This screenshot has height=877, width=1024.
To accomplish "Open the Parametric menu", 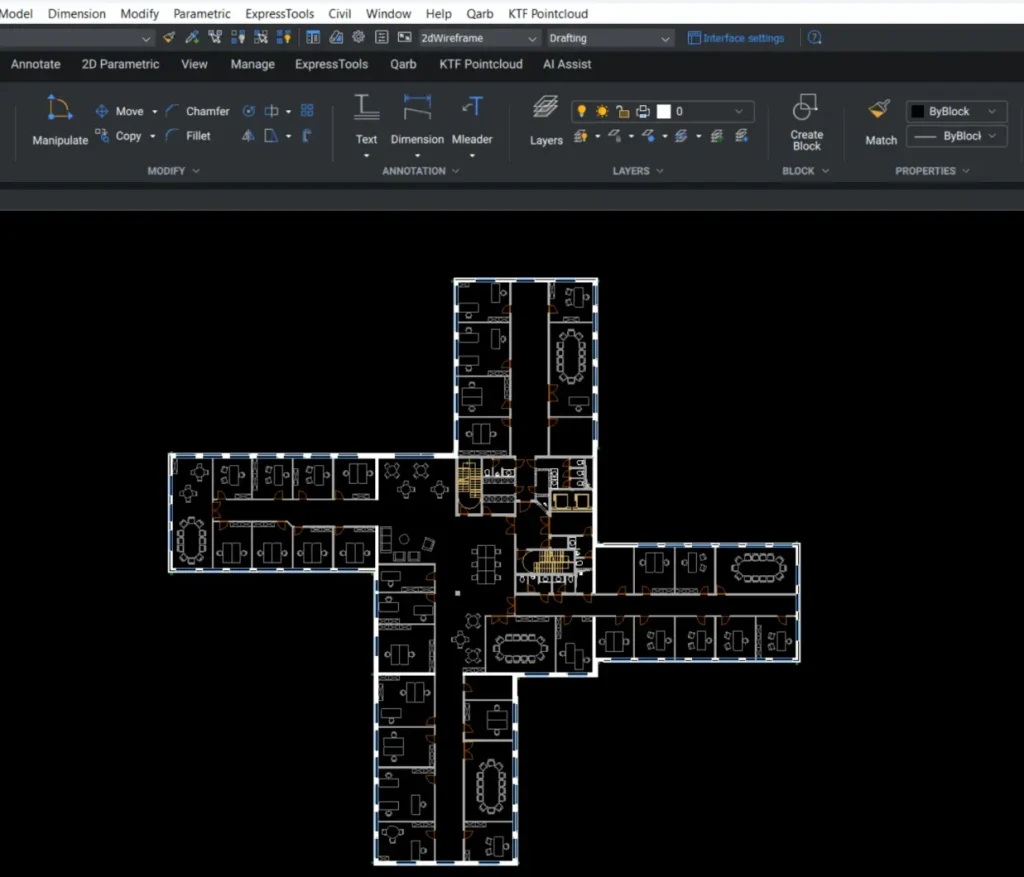I will 202,14.
